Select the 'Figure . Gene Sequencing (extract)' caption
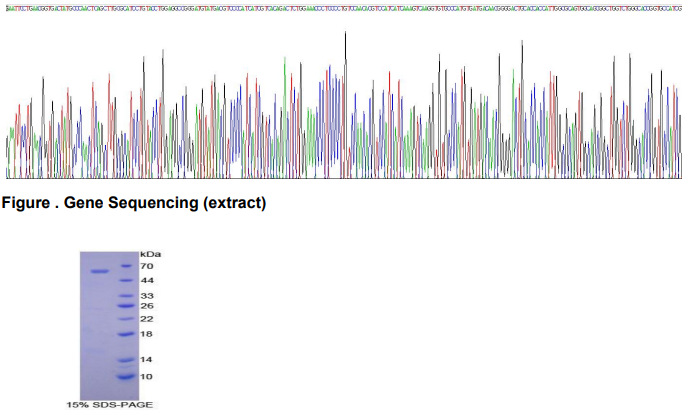This screenshot has height=414, width=693. [134, 203]
